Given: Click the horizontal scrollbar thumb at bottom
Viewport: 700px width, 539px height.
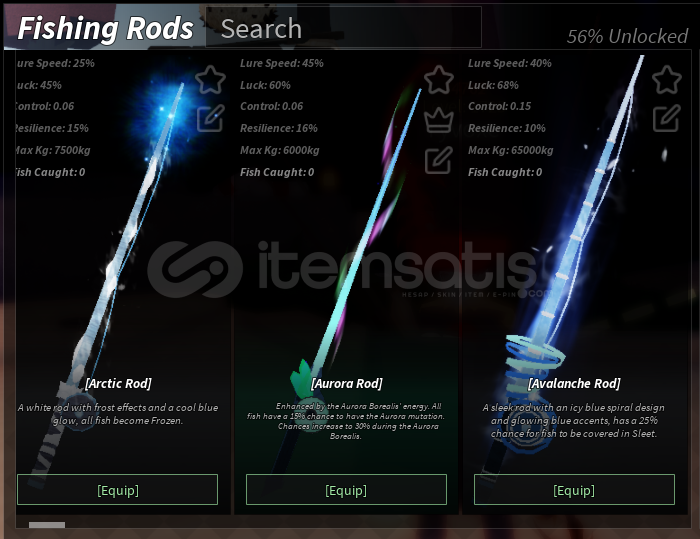Looking at the screenshot, I should point(47,525).
